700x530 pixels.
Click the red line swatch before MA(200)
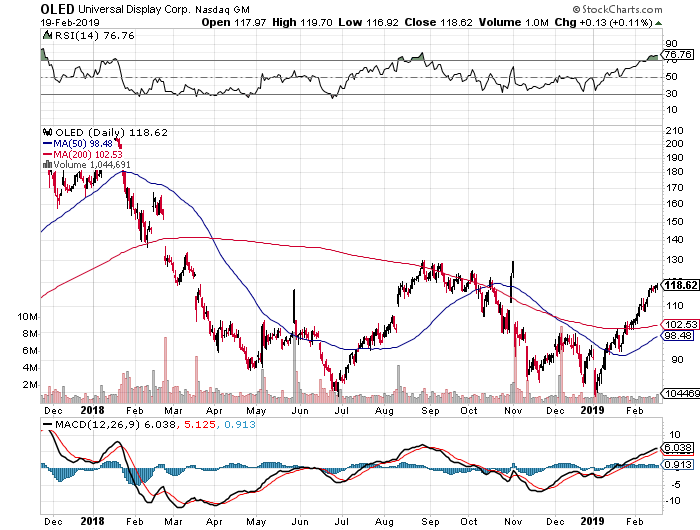click(x=47, y=154)
